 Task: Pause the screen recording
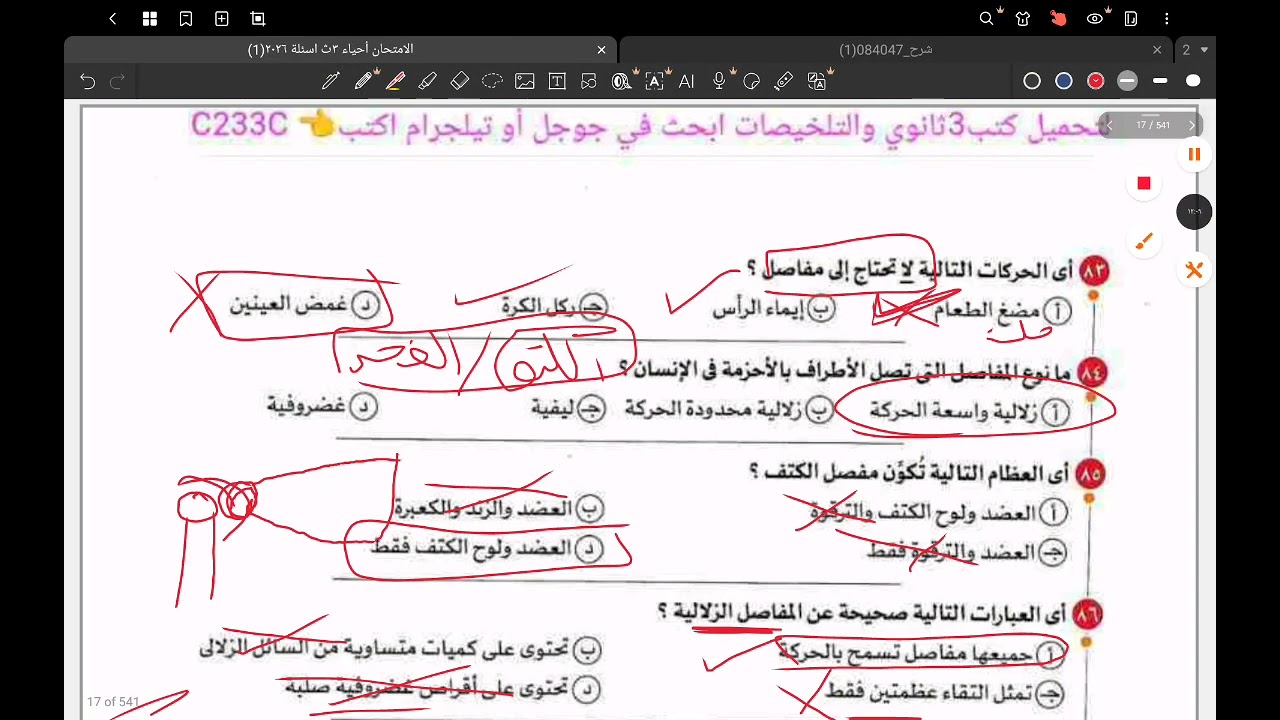click(1194, 154)
